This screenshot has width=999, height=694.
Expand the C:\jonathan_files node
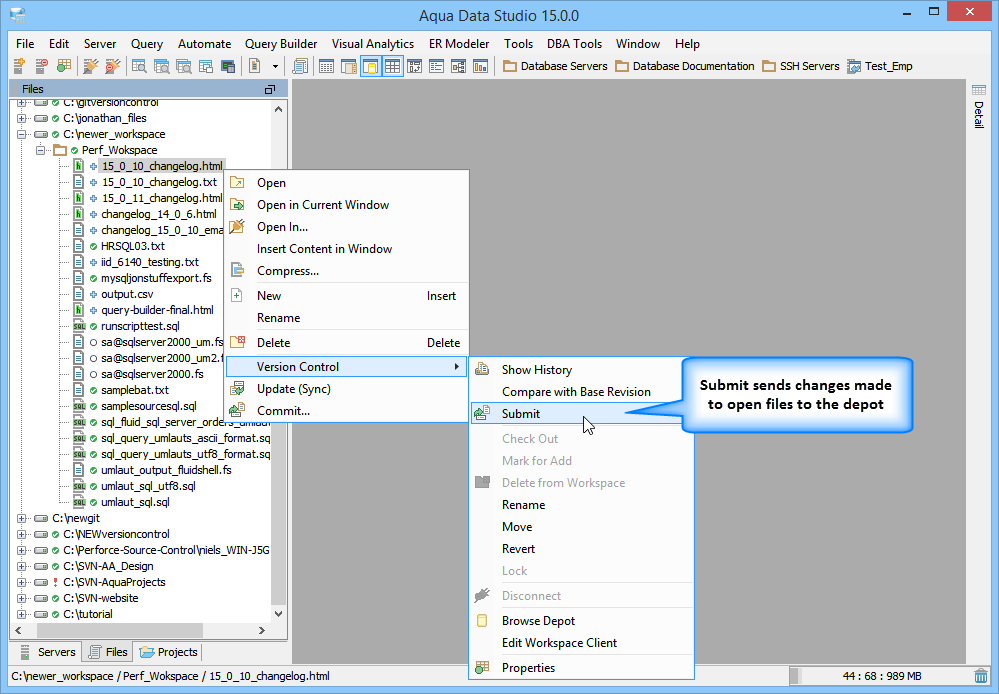coord(21,119)
